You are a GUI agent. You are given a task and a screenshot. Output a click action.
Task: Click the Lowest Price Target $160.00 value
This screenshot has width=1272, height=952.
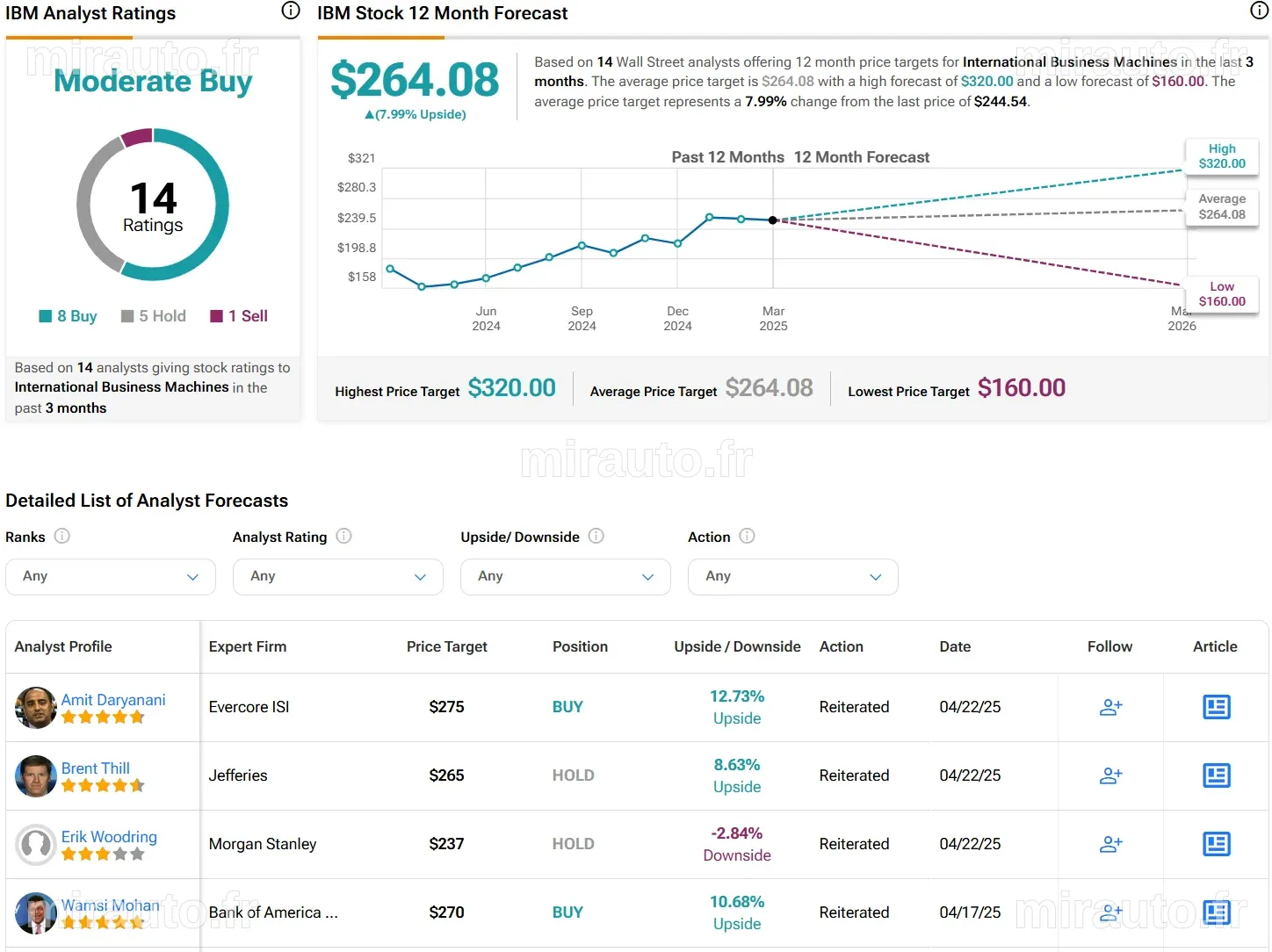tap(1022, 388)
